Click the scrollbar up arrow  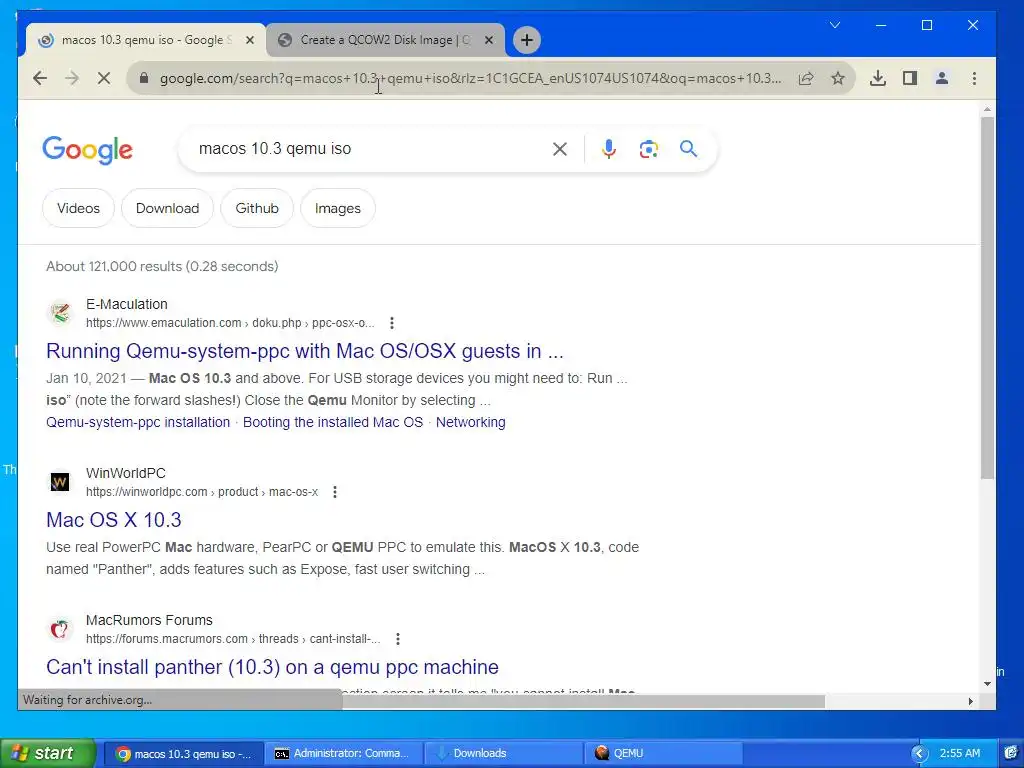click(987, 109)
